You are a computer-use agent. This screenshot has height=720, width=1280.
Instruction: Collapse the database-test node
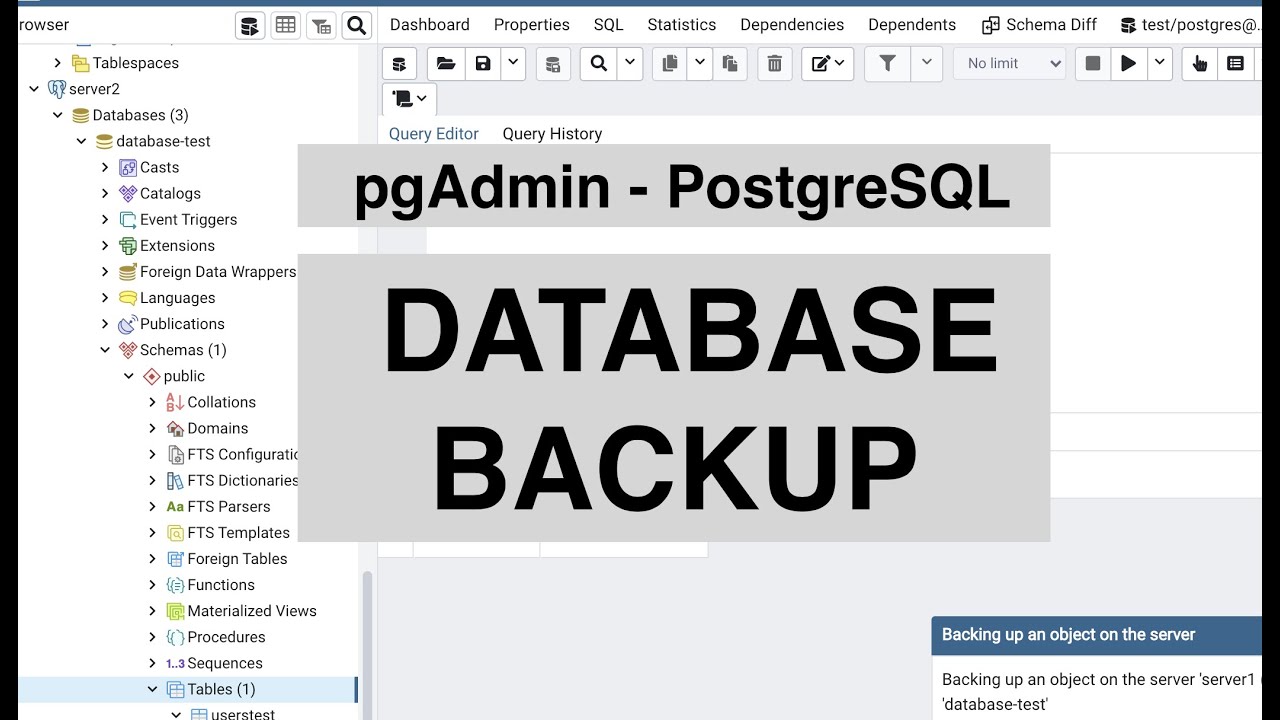82,141
